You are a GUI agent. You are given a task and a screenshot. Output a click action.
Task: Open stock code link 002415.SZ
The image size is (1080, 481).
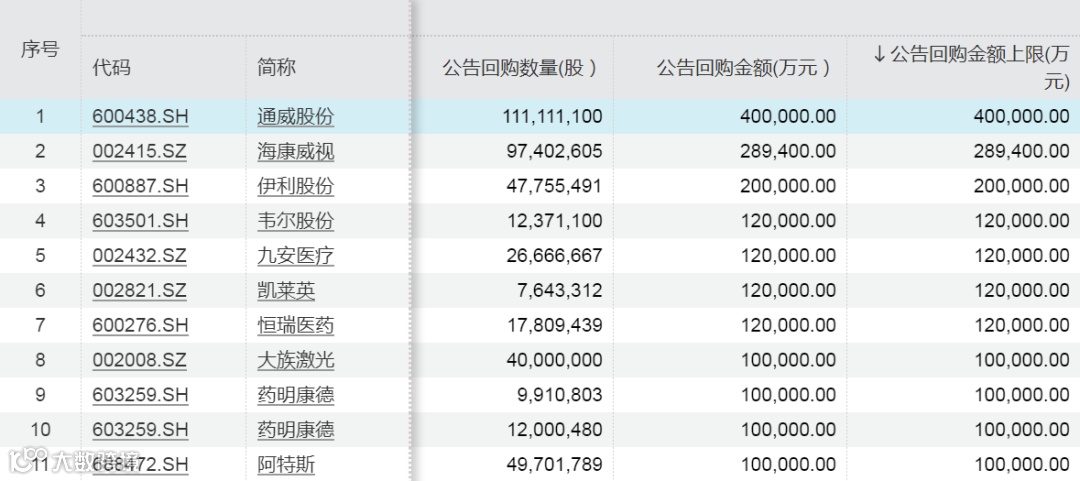click(x=140, y=152)
